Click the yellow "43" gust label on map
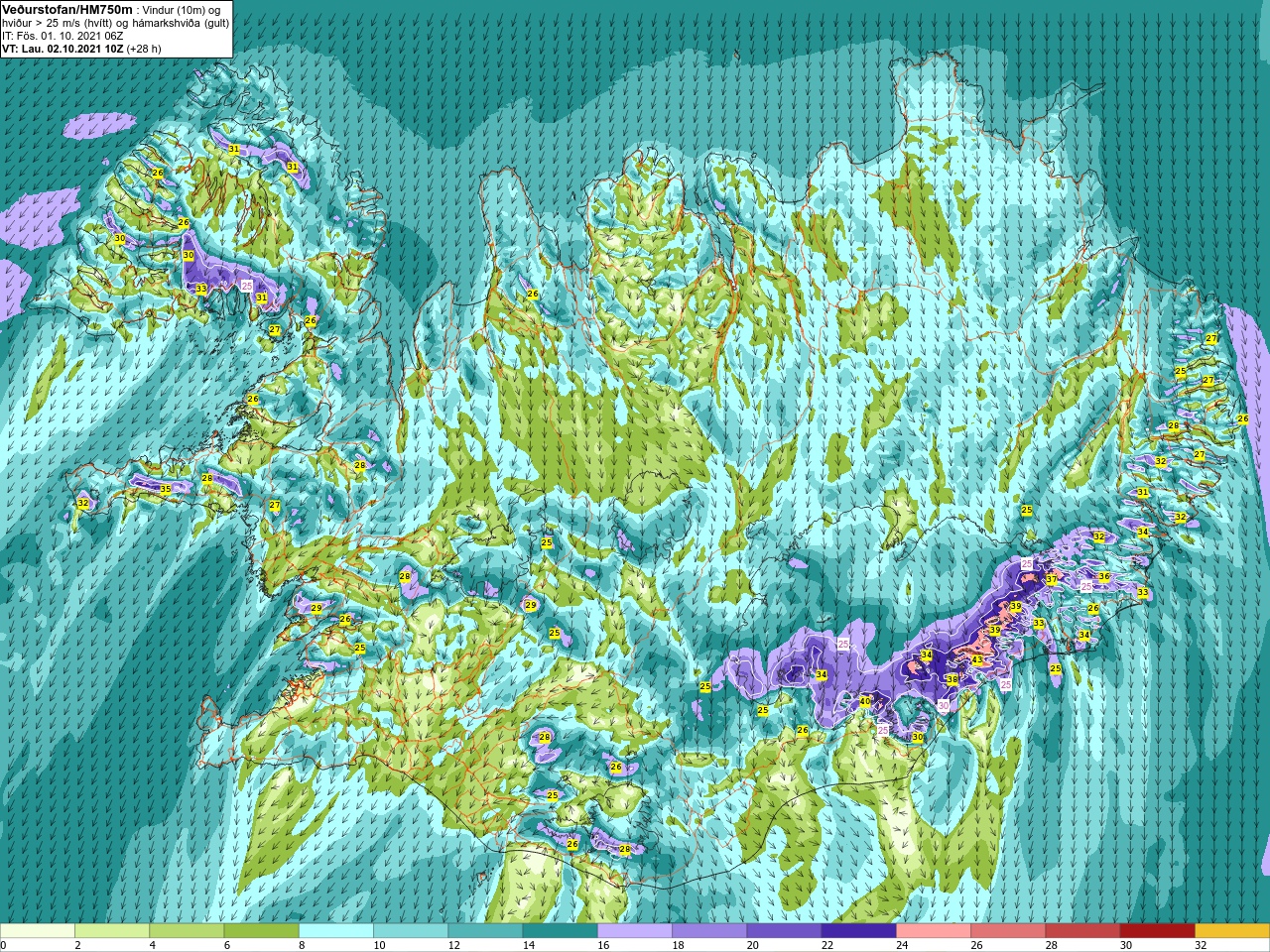Viewport: 1270px width, 952px height. pos(976,659)
